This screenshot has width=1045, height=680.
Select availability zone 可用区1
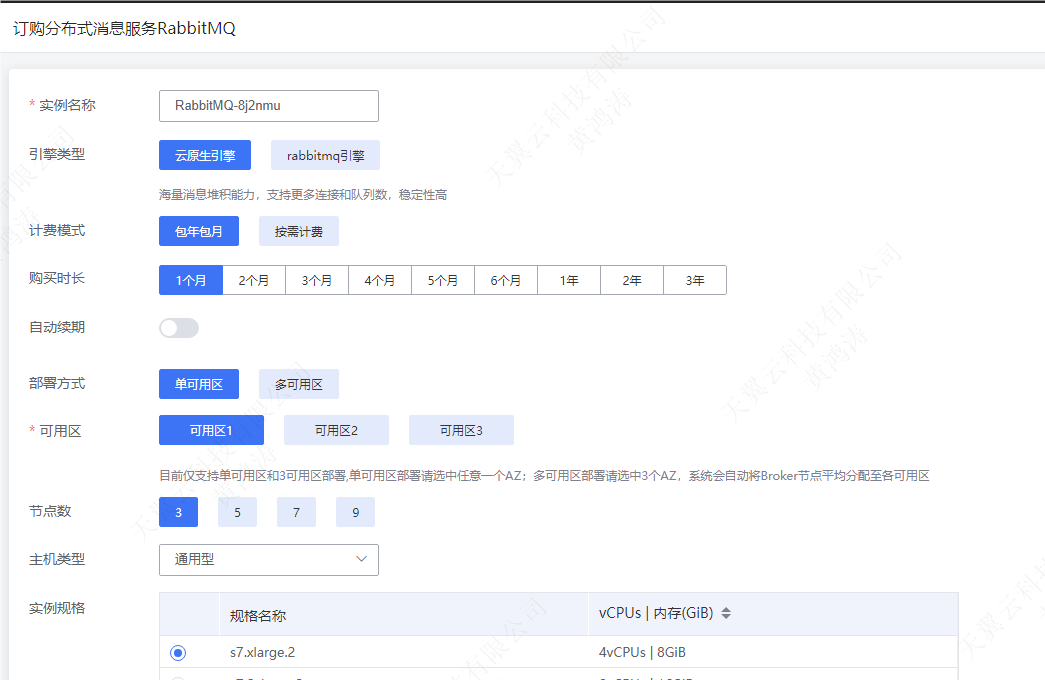click(x=211, y=430)
